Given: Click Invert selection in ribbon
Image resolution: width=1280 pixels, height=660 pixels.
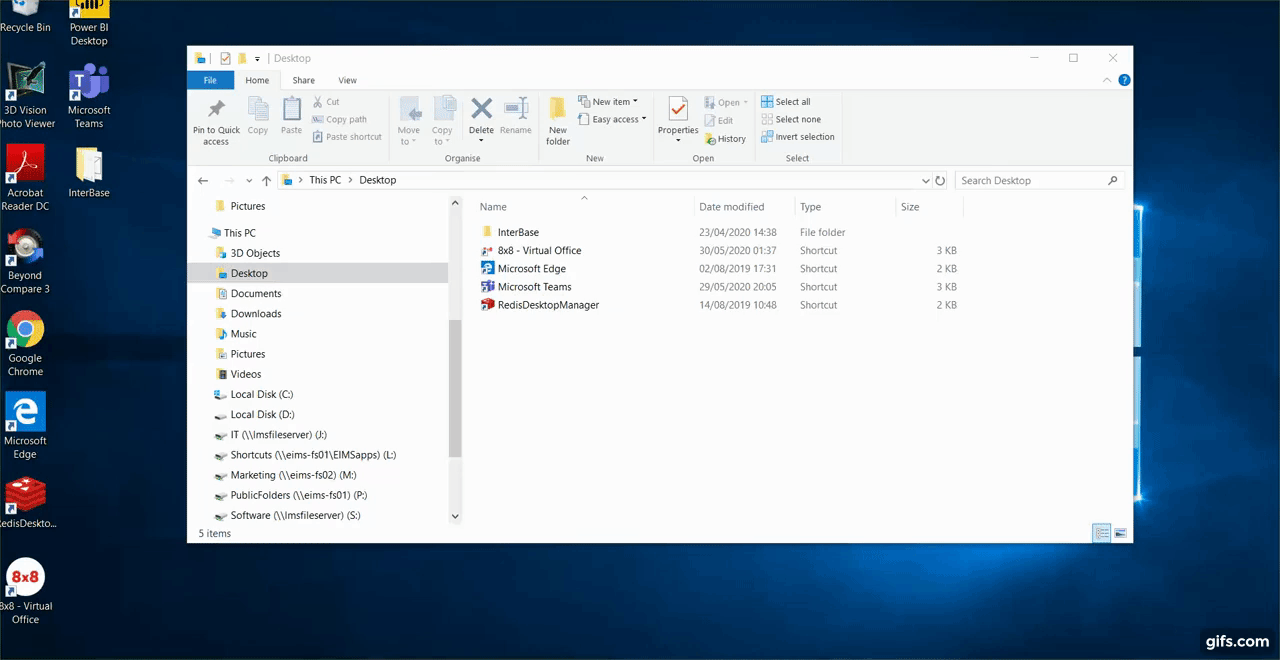Looking at the screenshot, I should pos(797,137).
